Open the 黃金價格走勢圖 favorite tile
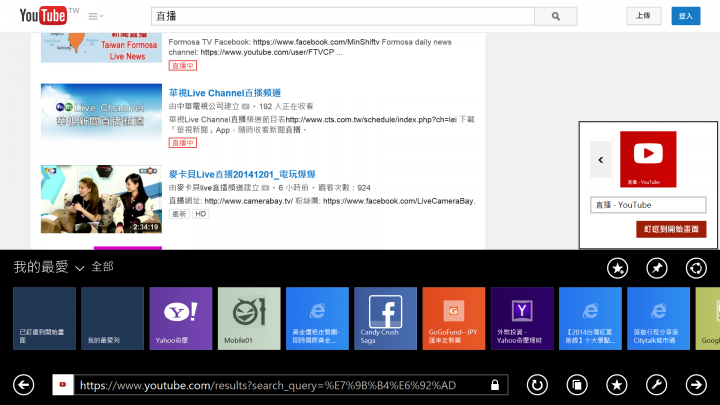The image size is (720, 405). click(317, 318)
